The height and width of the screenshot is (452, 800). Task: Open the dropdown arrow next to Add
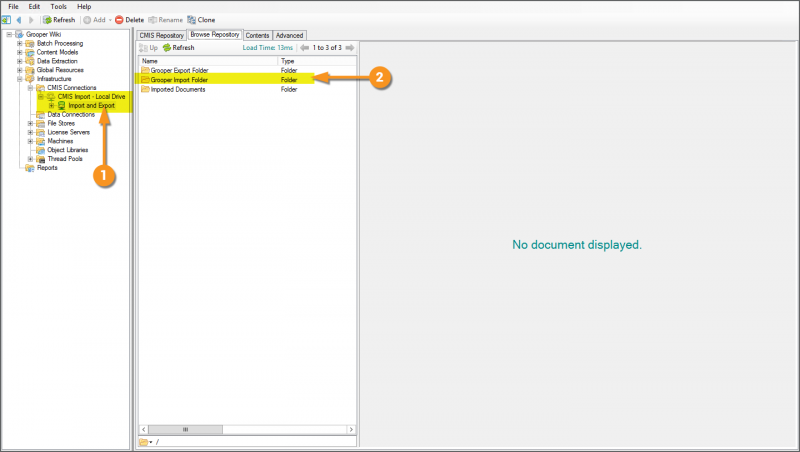(x=110, y=20)
